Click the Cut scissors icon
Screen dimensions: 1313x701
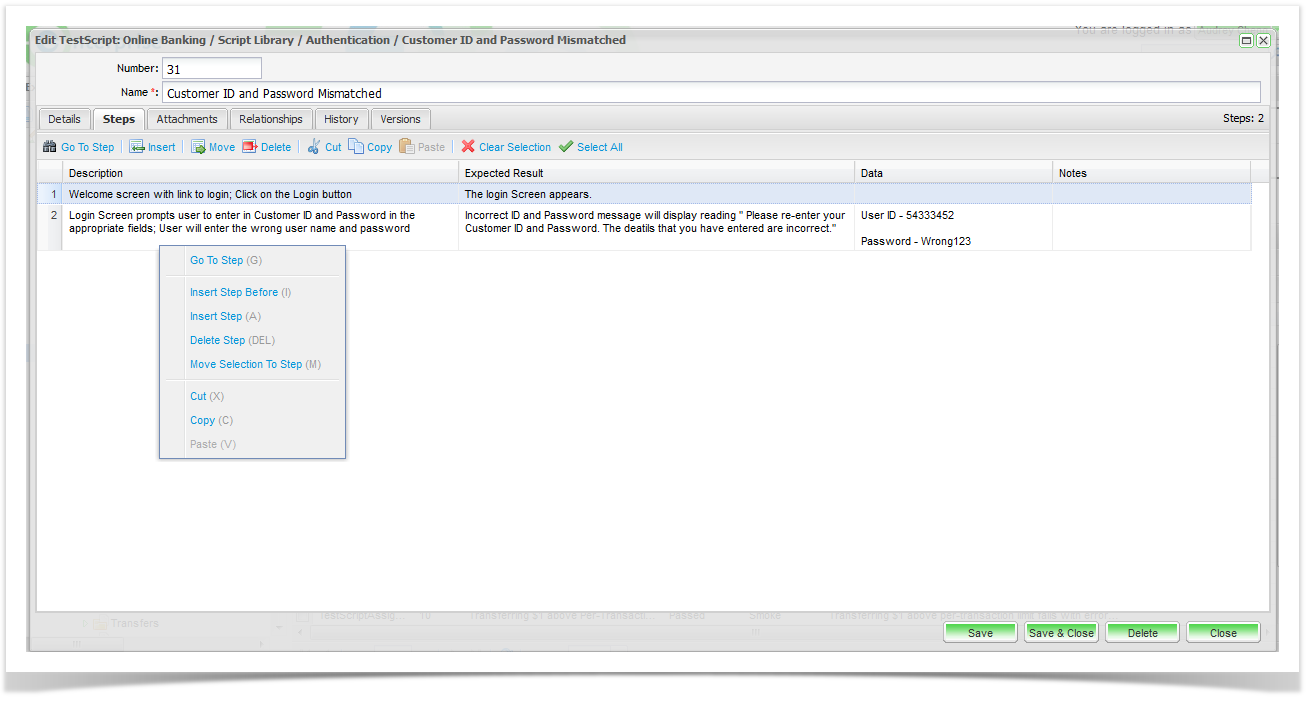tap(314, 147)
